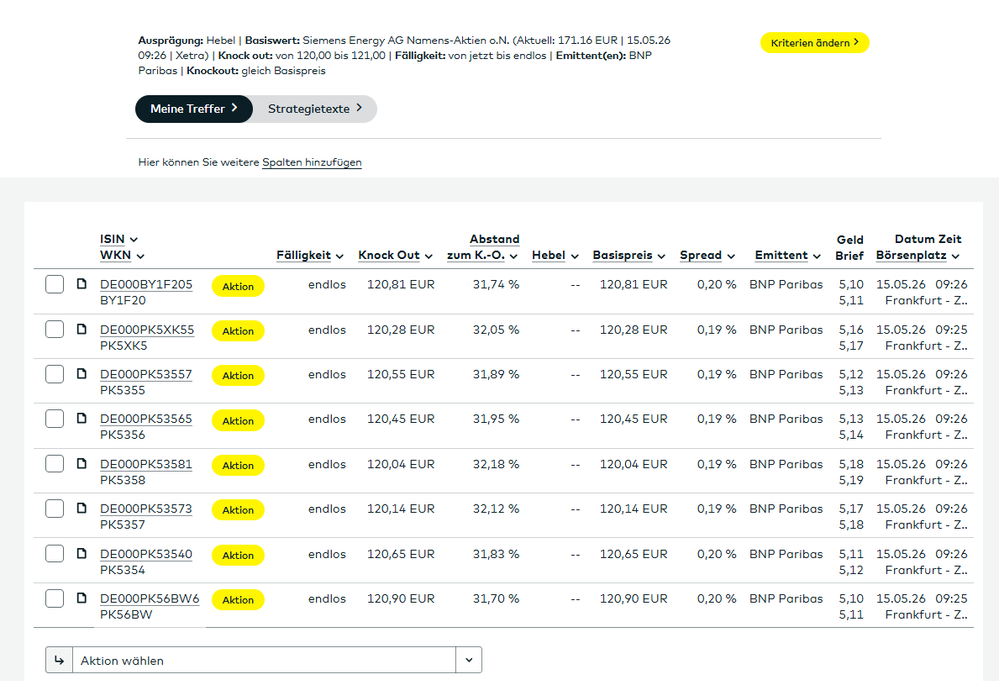The height and width of the screenshot is (681, 999).
Task: Open document icon for DE000PK5XK55
Action: pos(82,329)
